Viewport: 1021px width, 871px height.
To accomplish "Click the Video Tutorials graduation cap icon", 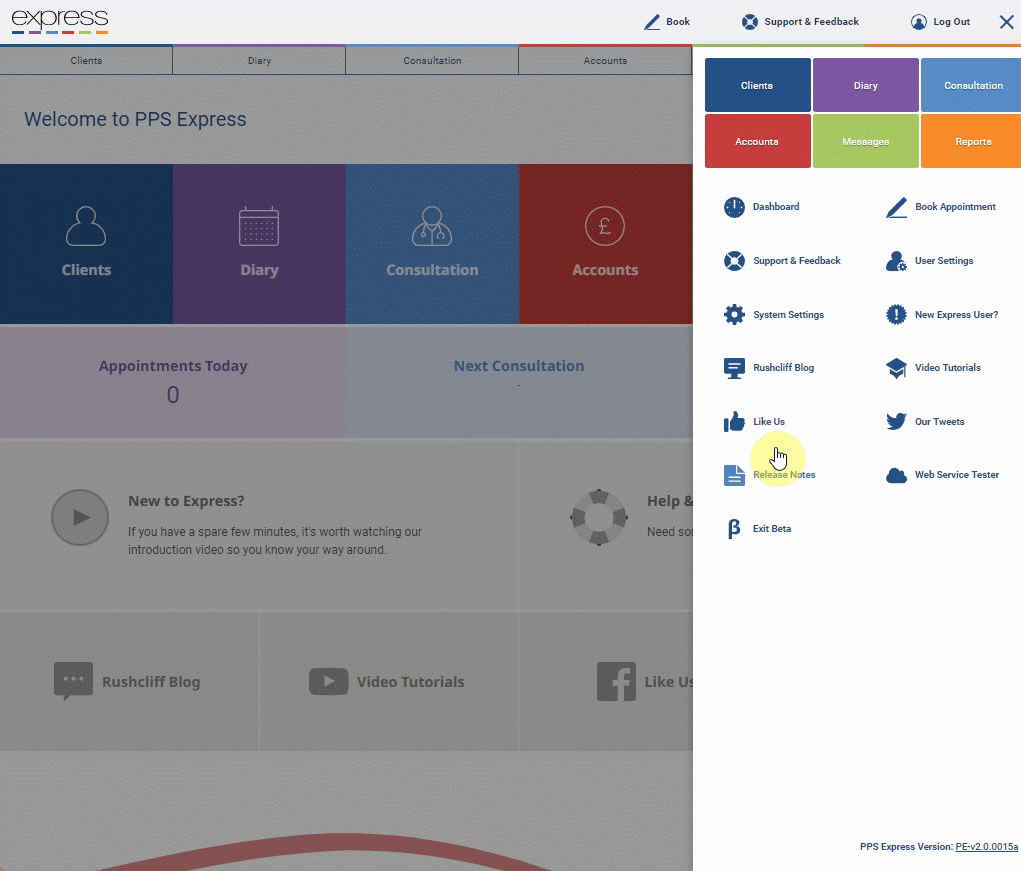I will (x=896, y=368).
